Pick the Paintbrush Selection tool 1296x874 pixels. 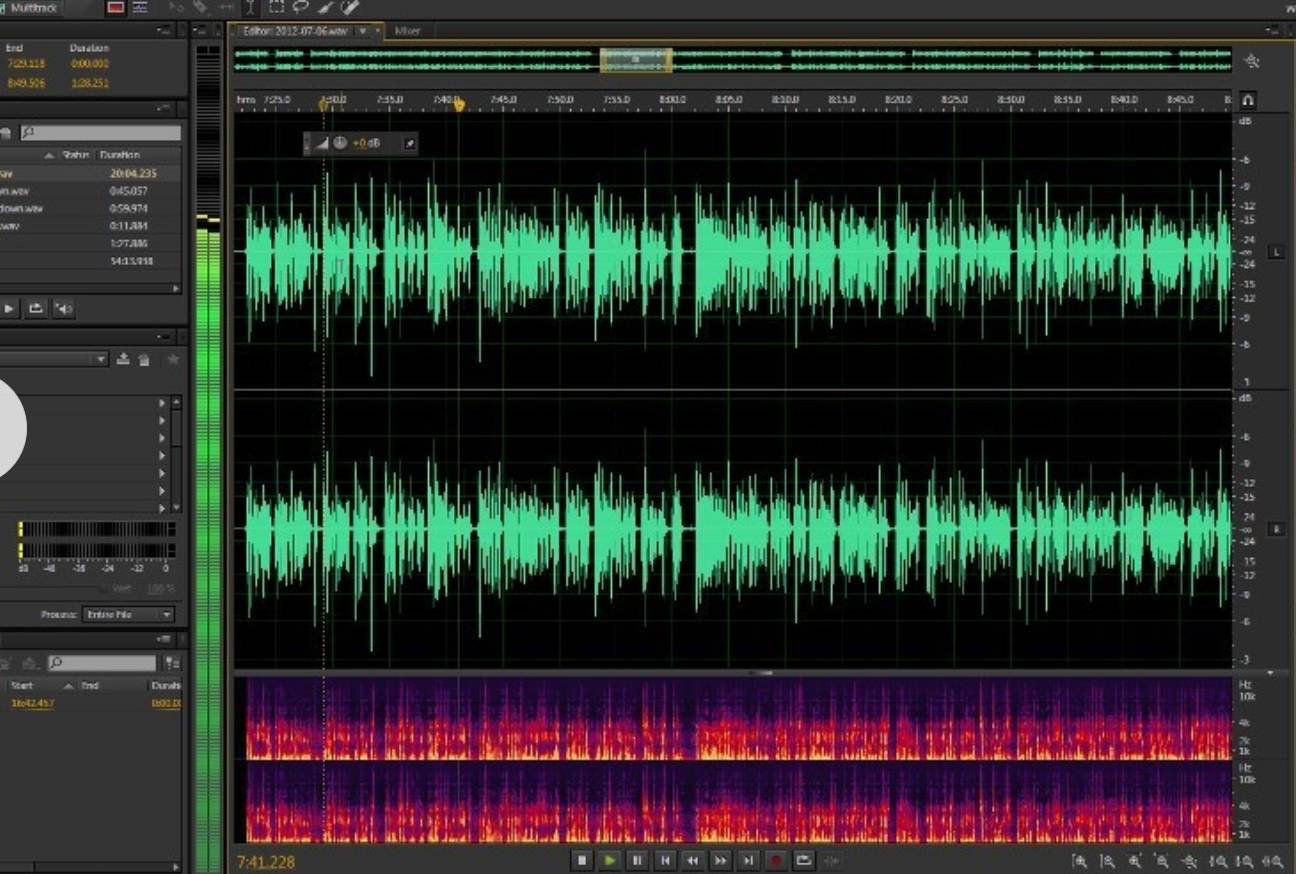325,7
